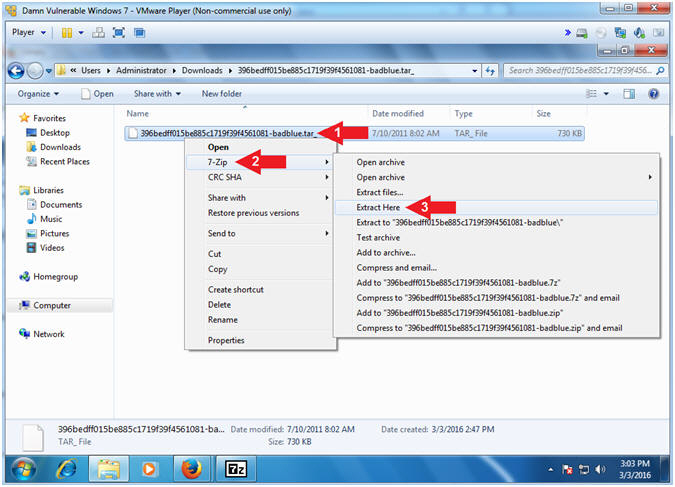Toggle the preview pane icon
The image size is (675, 487).
click(629, 94)
